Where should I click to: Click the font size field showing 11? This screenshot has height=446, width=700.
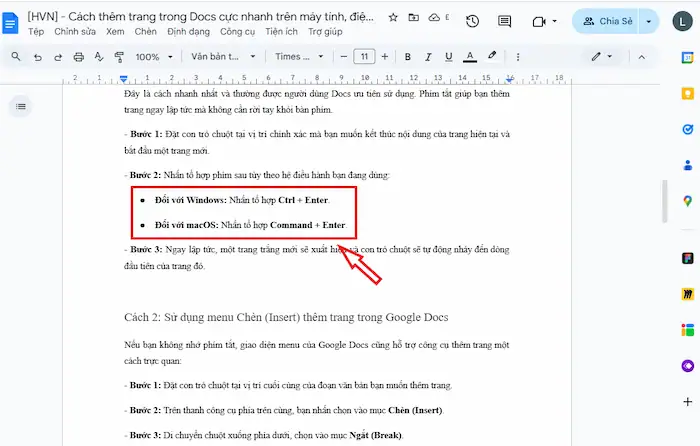(x=364, y=57)
